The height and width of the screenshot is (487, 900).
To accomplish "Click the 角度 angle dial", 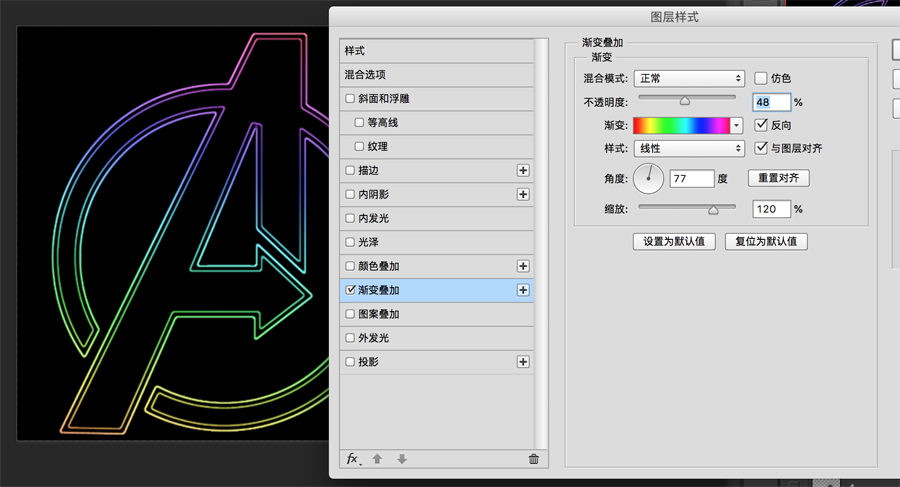I will click(649, 179).
